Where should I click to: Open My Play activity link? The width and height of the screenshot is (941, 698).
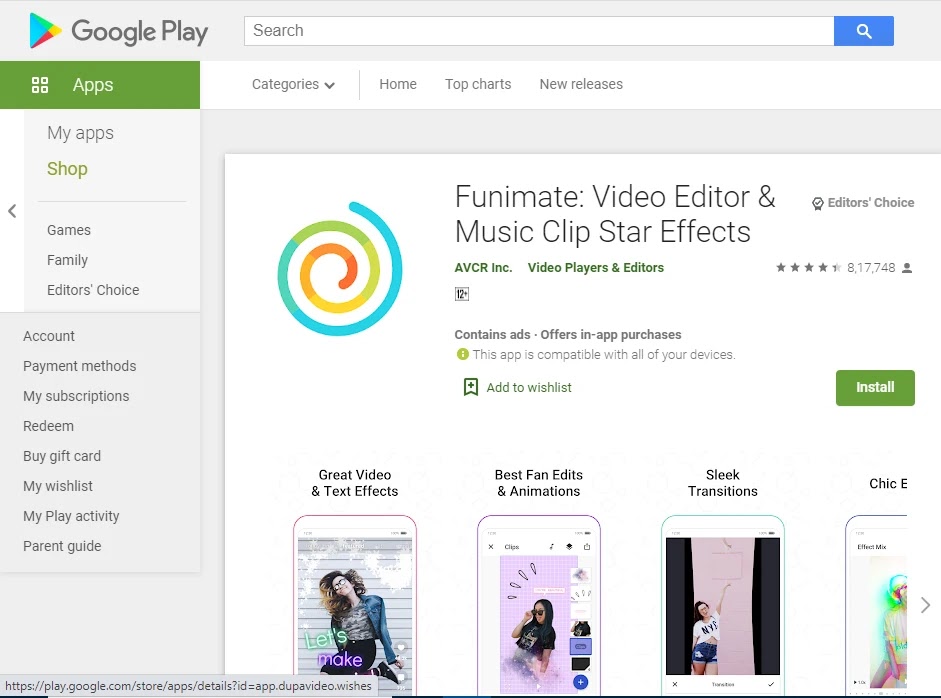click(71, 516)
